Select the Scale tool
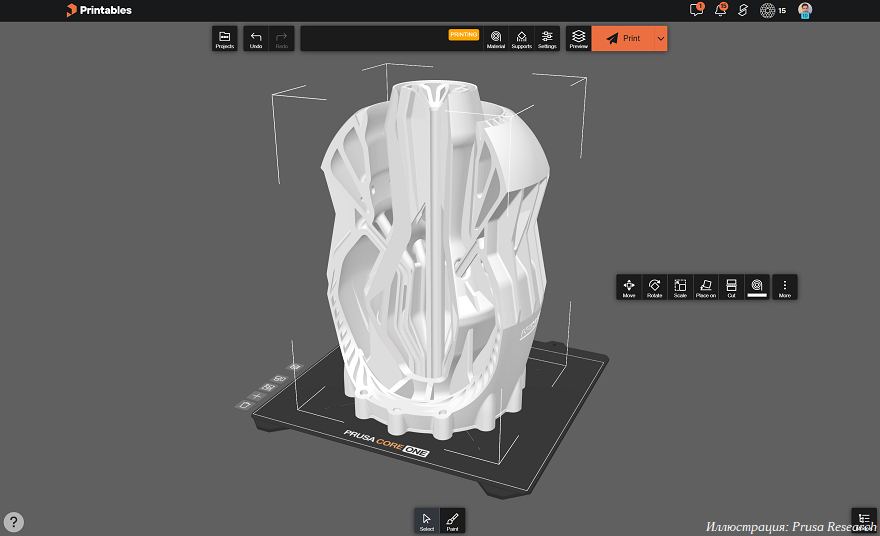Viewport: 880px width, 536px height. 680,287
